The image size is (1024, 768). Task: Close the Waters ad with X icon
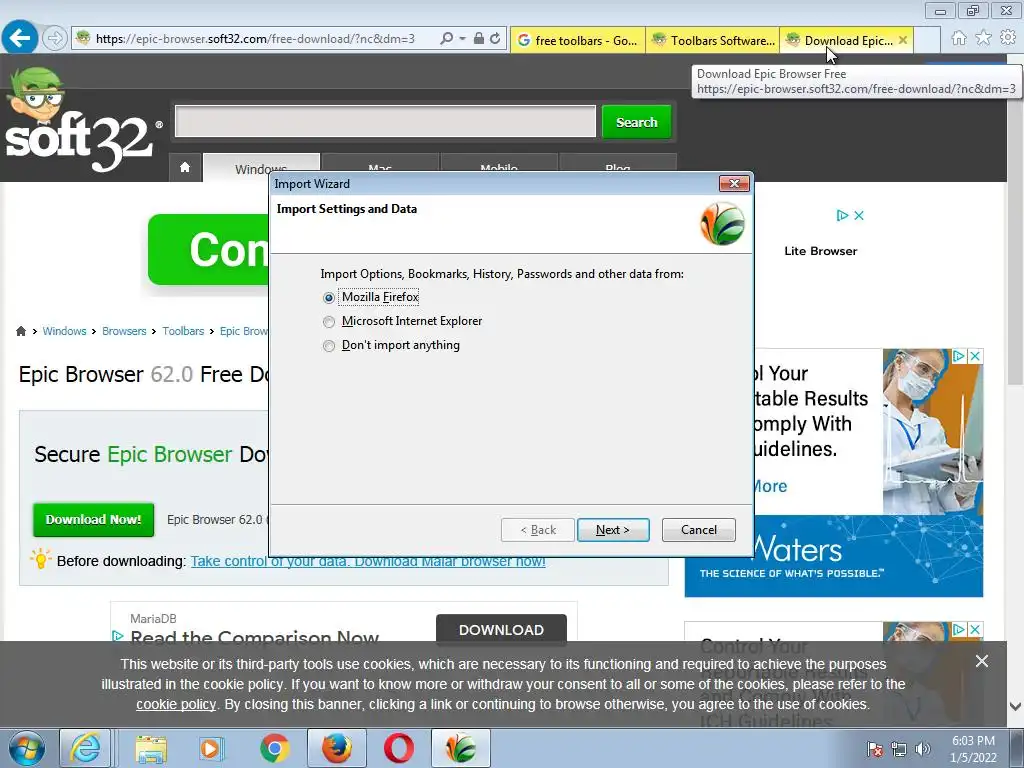975,356
